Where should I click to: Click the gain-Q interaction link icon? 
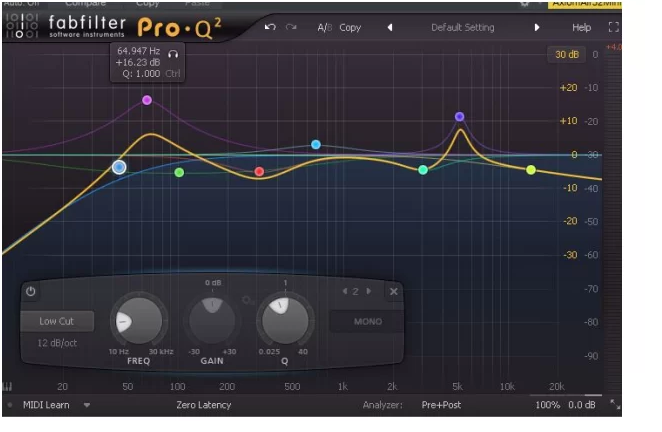[x=247, y=300]
